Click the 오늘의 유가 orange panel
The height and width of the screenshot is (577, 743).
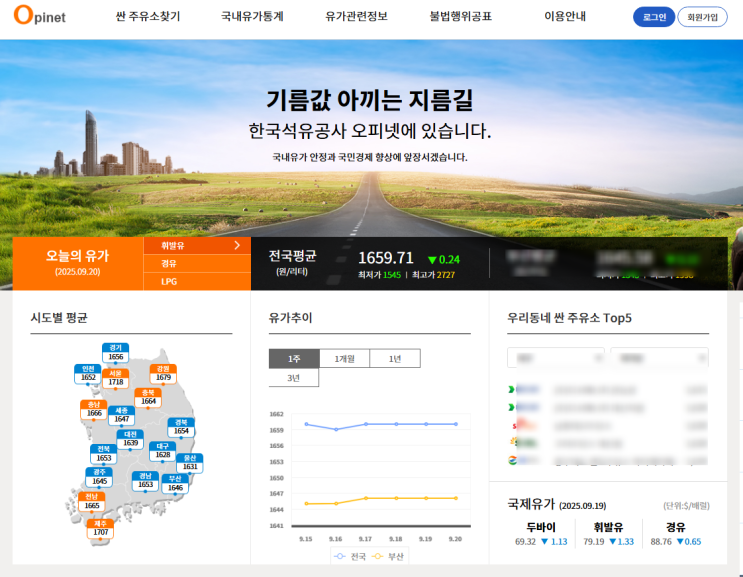[x=78, y=263]
